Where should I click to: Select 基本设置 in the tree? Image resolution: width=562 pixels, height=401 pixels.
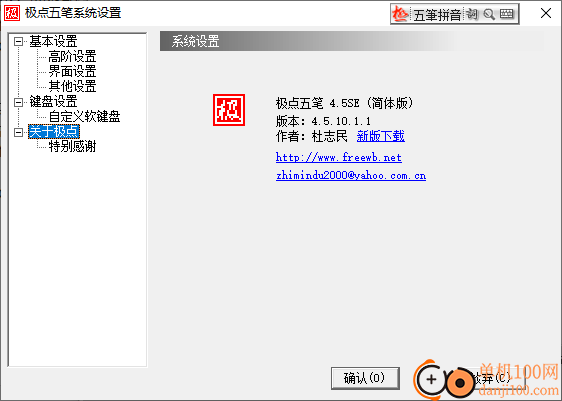(53, 41)
